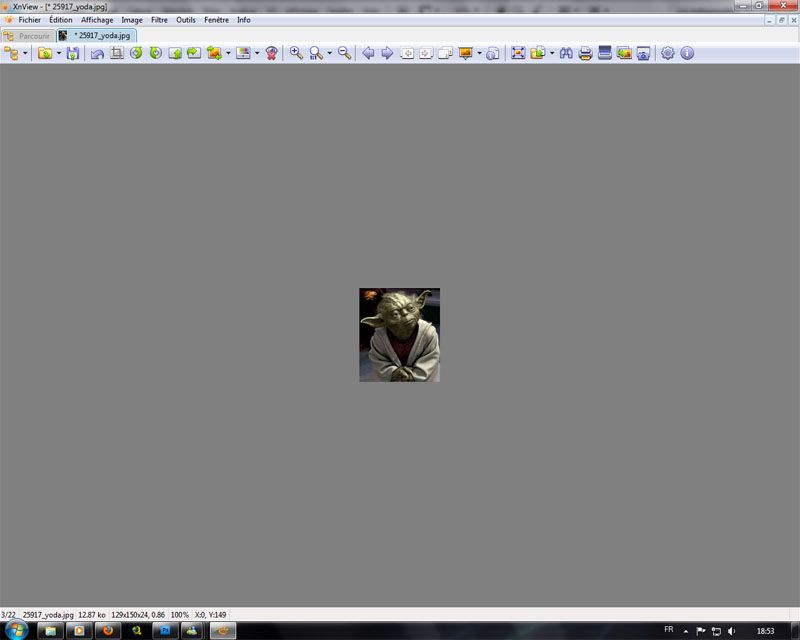
Task: Open the Fenêtre menu
Action: [x=216, y=20]
